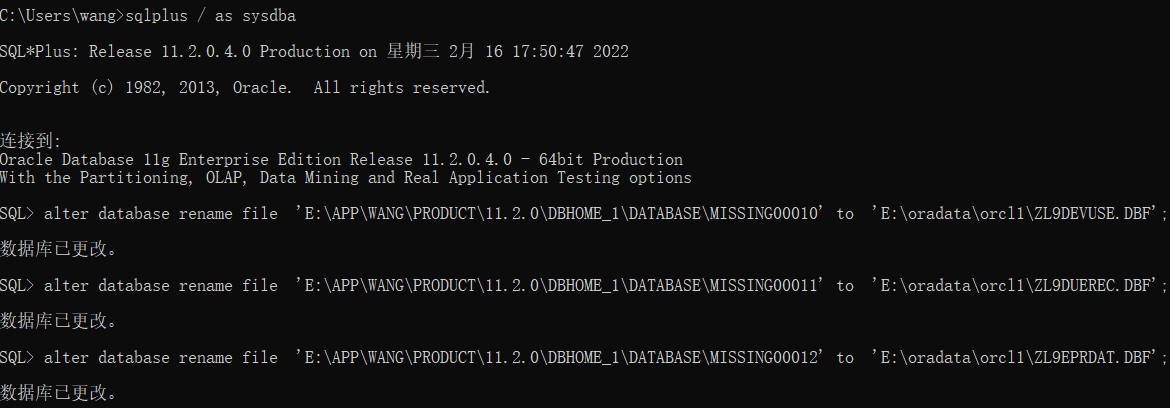
Task: Click the second '数据库已更改。' message
Action: coord(58,321)
